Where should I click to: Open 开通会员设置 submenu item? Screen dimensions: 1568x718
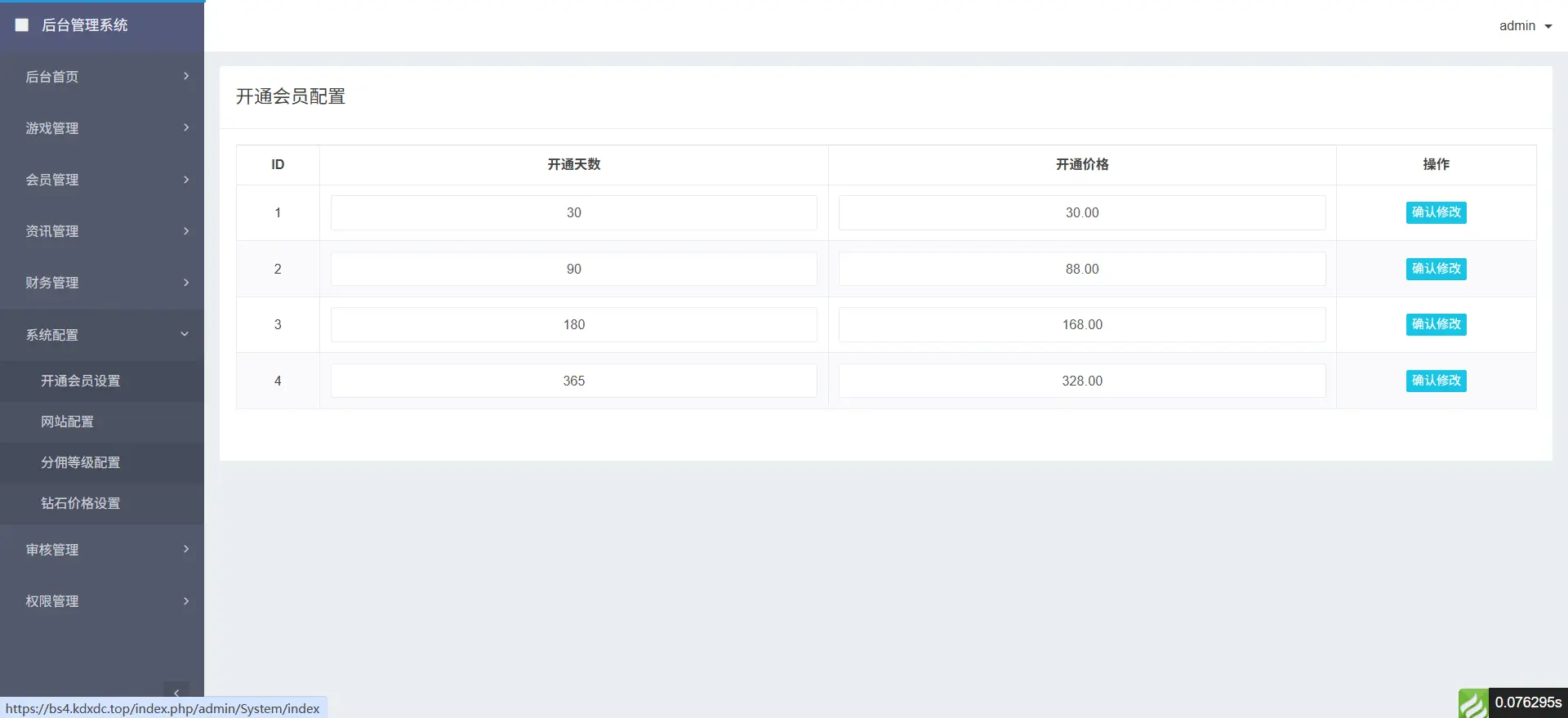click(x=102, y=381)
